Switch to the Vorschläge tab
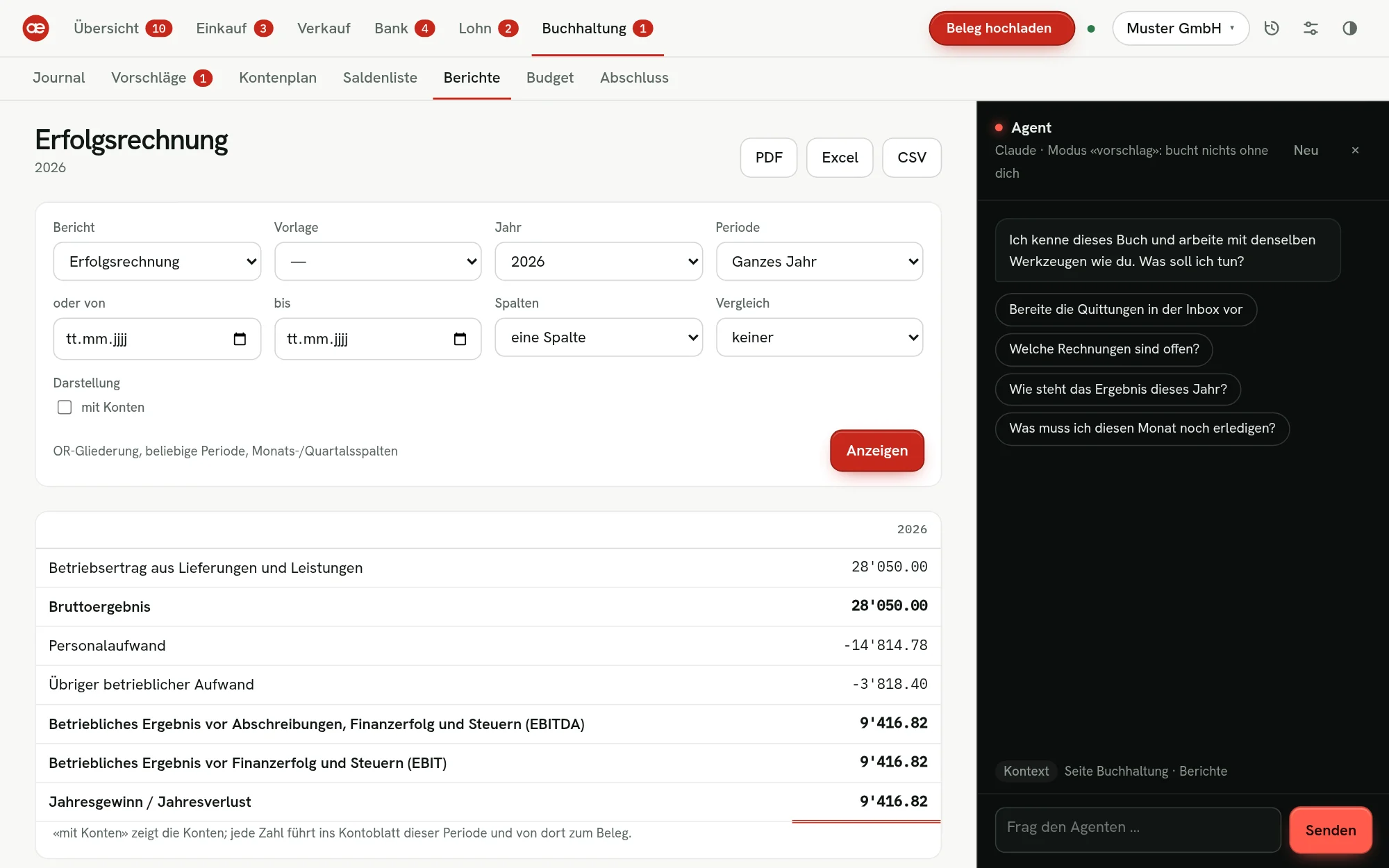The height and width of the screenshot is (868, 1389). click(162, 78)
